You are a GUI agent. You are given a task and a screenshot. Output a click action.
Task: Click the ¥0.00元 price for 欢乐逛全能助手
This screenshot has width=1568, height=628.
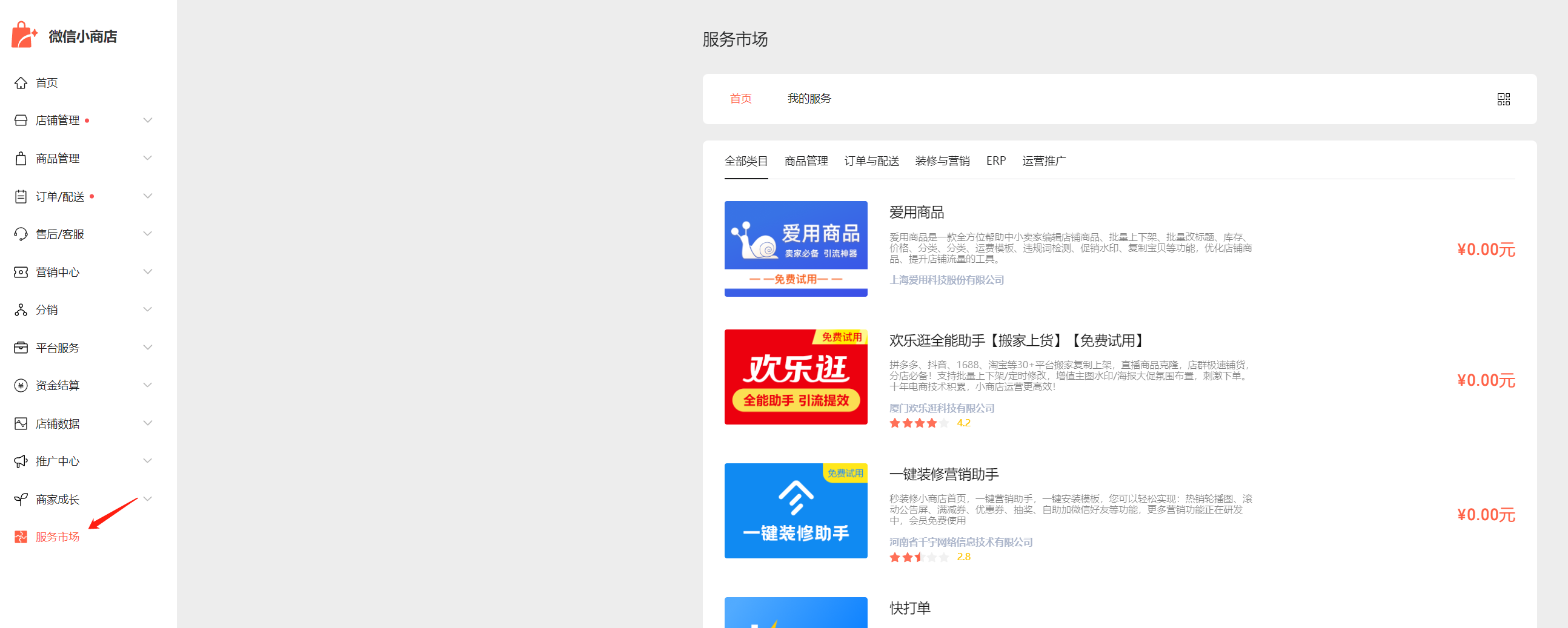pyautogui.click(x=1485, y=380)
